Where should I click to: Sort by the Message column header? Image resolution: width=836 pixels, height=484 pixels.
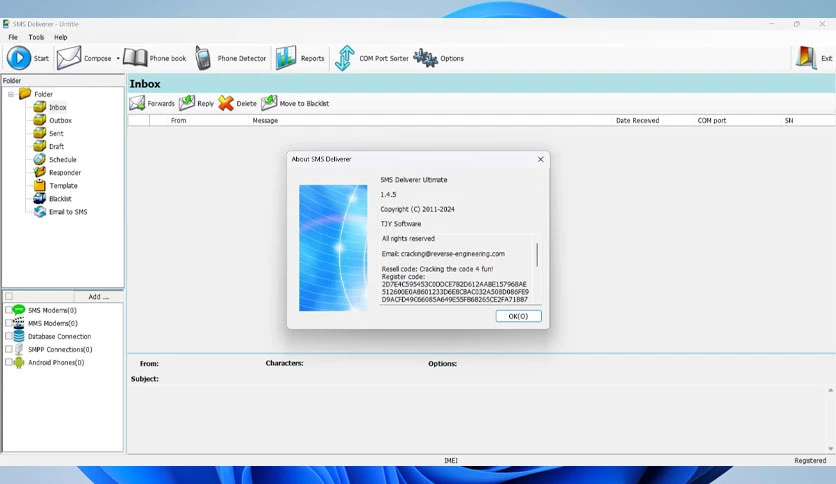tap(431, 120)
